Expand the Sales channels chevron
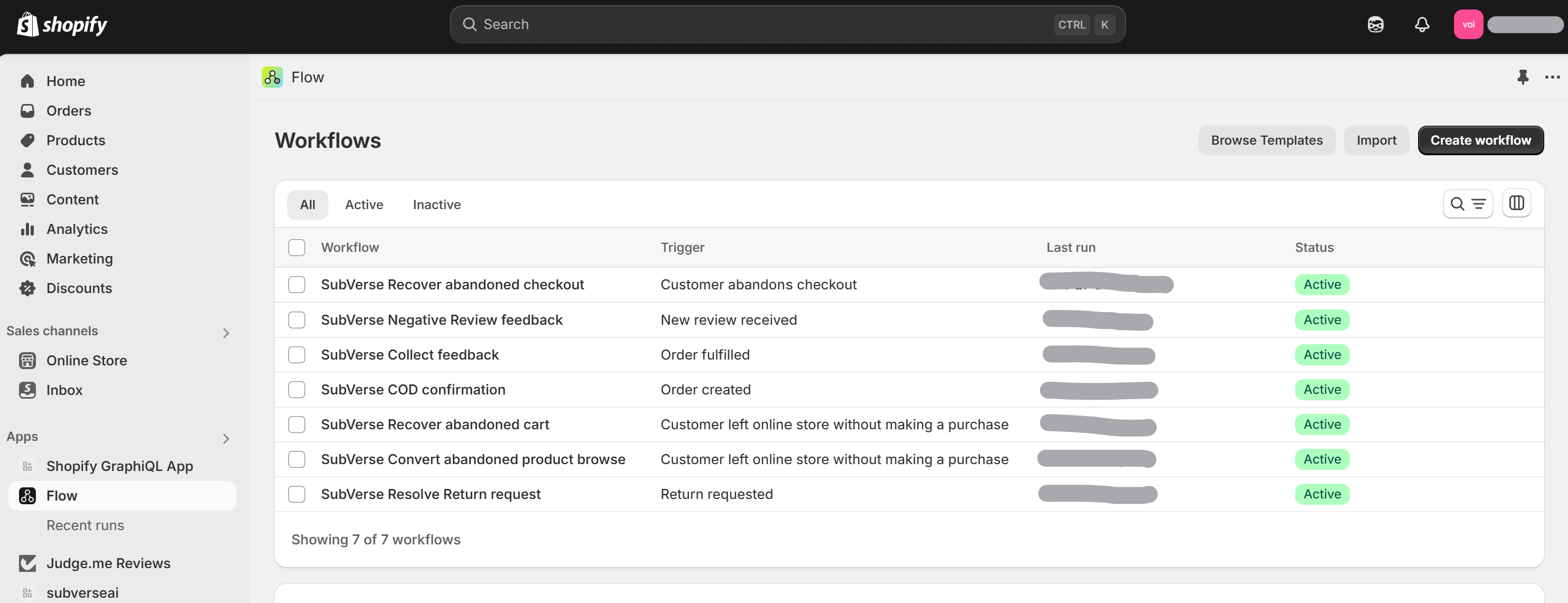The height and width of the screenshot is (603, 1568). pos(226,333)
